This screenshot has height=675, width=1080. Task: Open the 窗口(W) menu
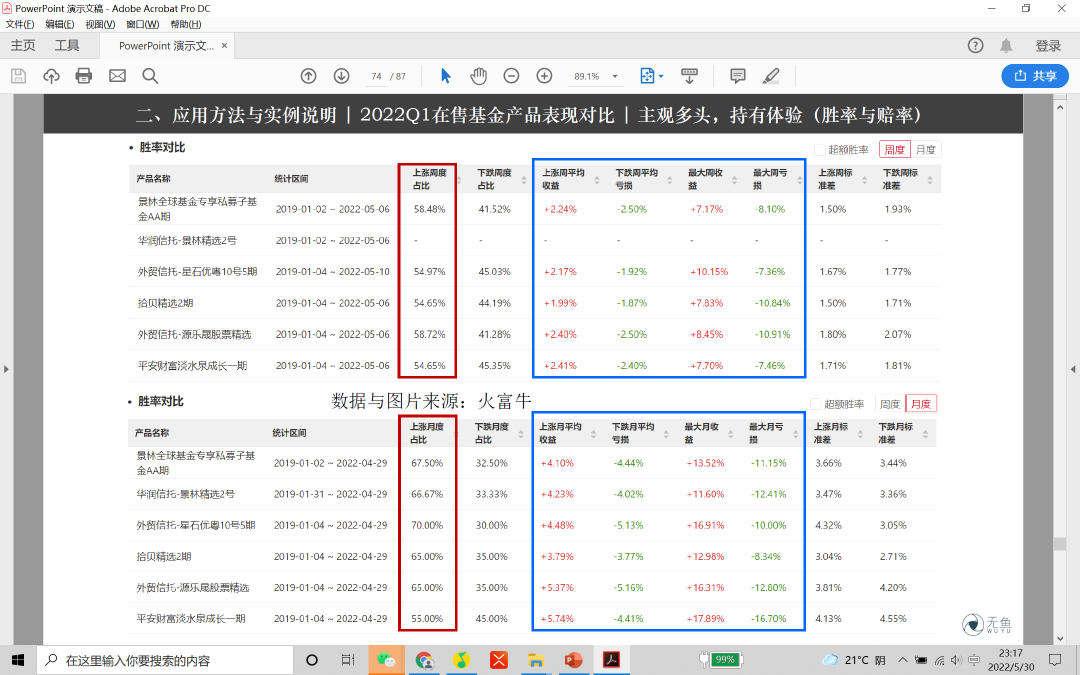pyautogui.click(x=143, y=24)
